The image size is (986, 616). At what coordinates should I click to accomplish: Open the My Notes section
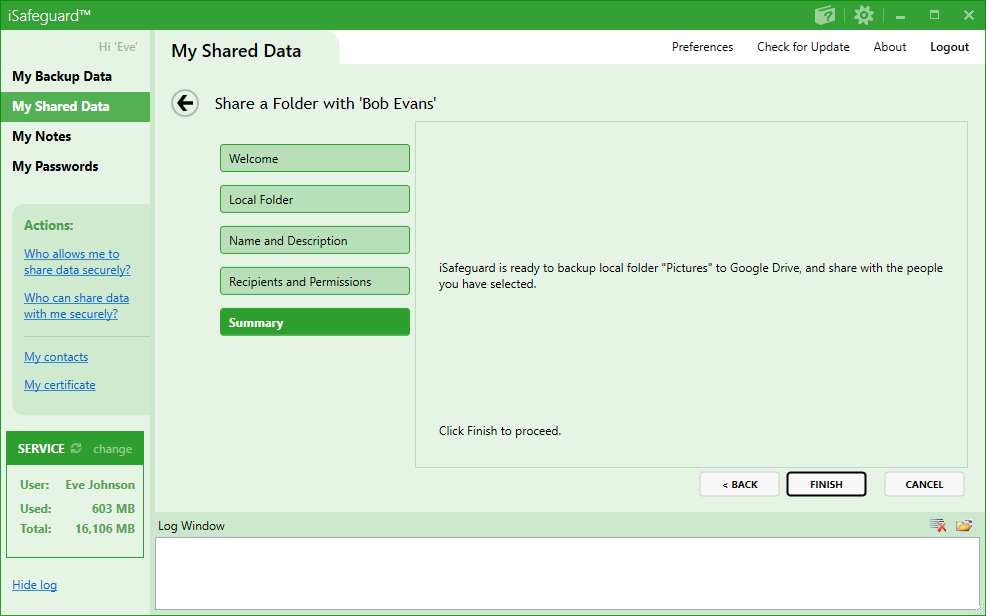(42, 136)
